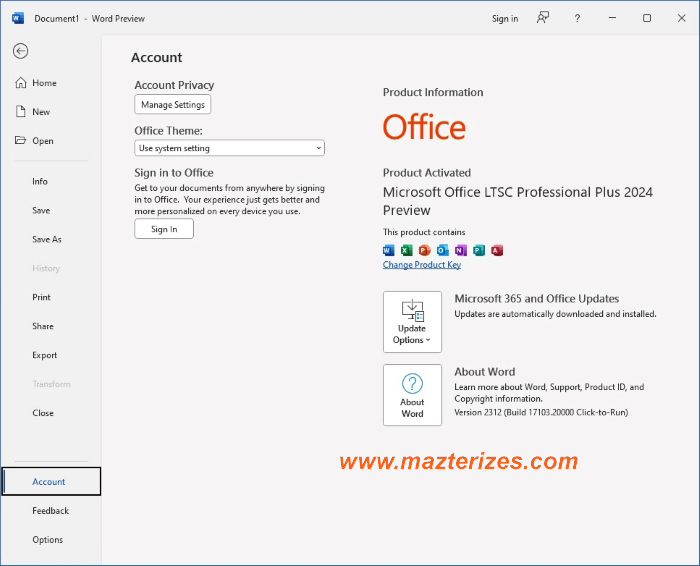This screenshot has height=566, width=700.
Task: Choose Open in the sidebar
Action: 51,141
